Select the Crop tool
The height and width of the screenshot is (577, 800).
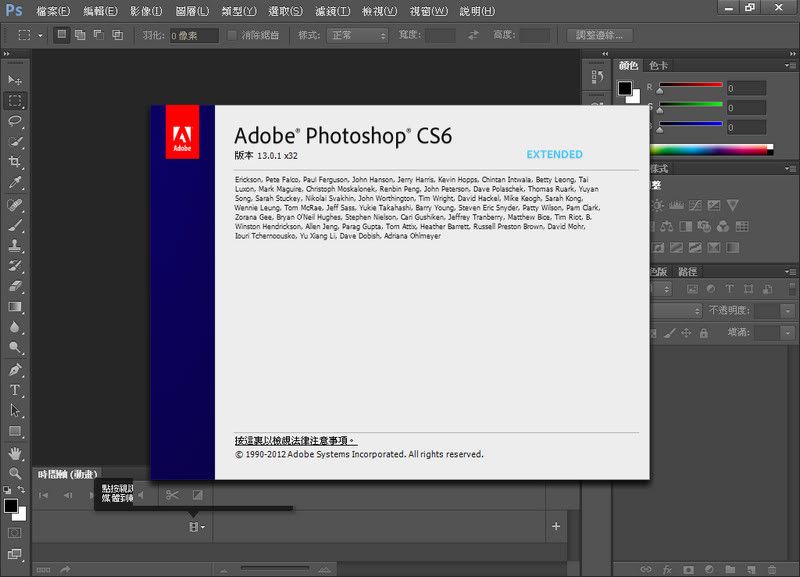coord(15,162)
